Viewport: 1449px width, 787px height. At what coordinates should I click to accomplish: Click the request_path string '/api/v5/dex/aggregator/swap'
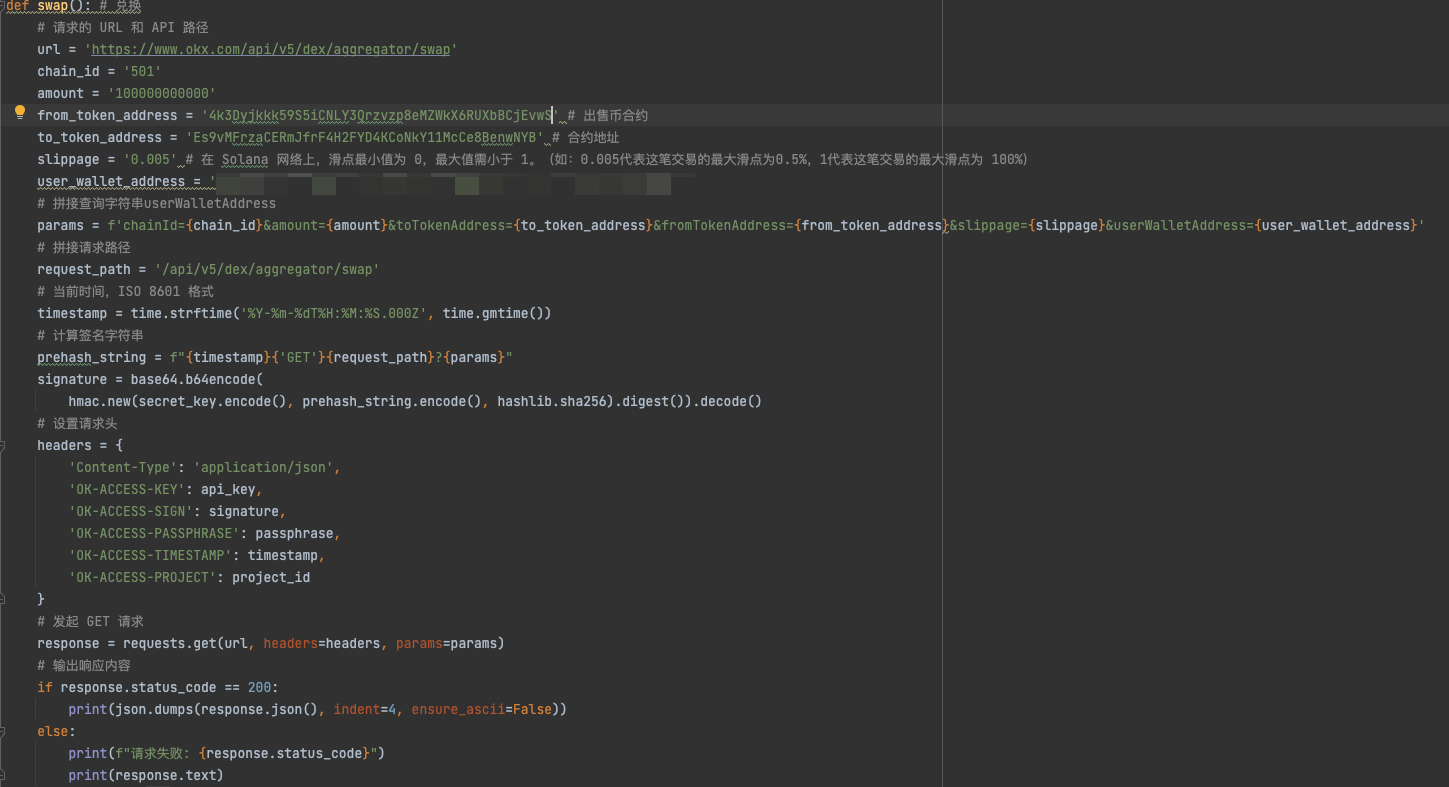tap(267, 269)
